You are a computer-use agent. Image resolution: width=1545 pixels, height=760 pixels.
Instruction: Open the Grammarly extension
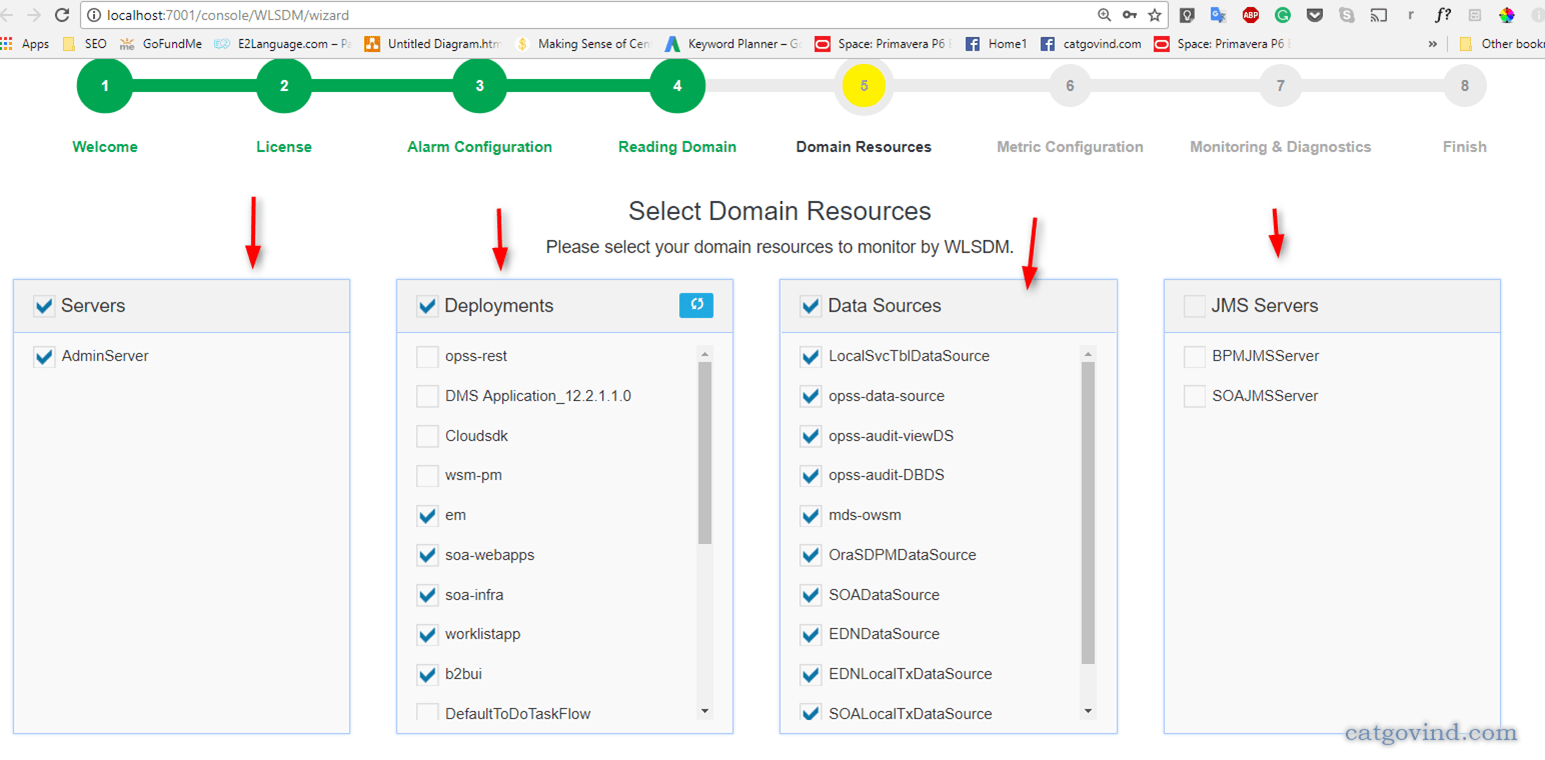(x=1282, y=15)
